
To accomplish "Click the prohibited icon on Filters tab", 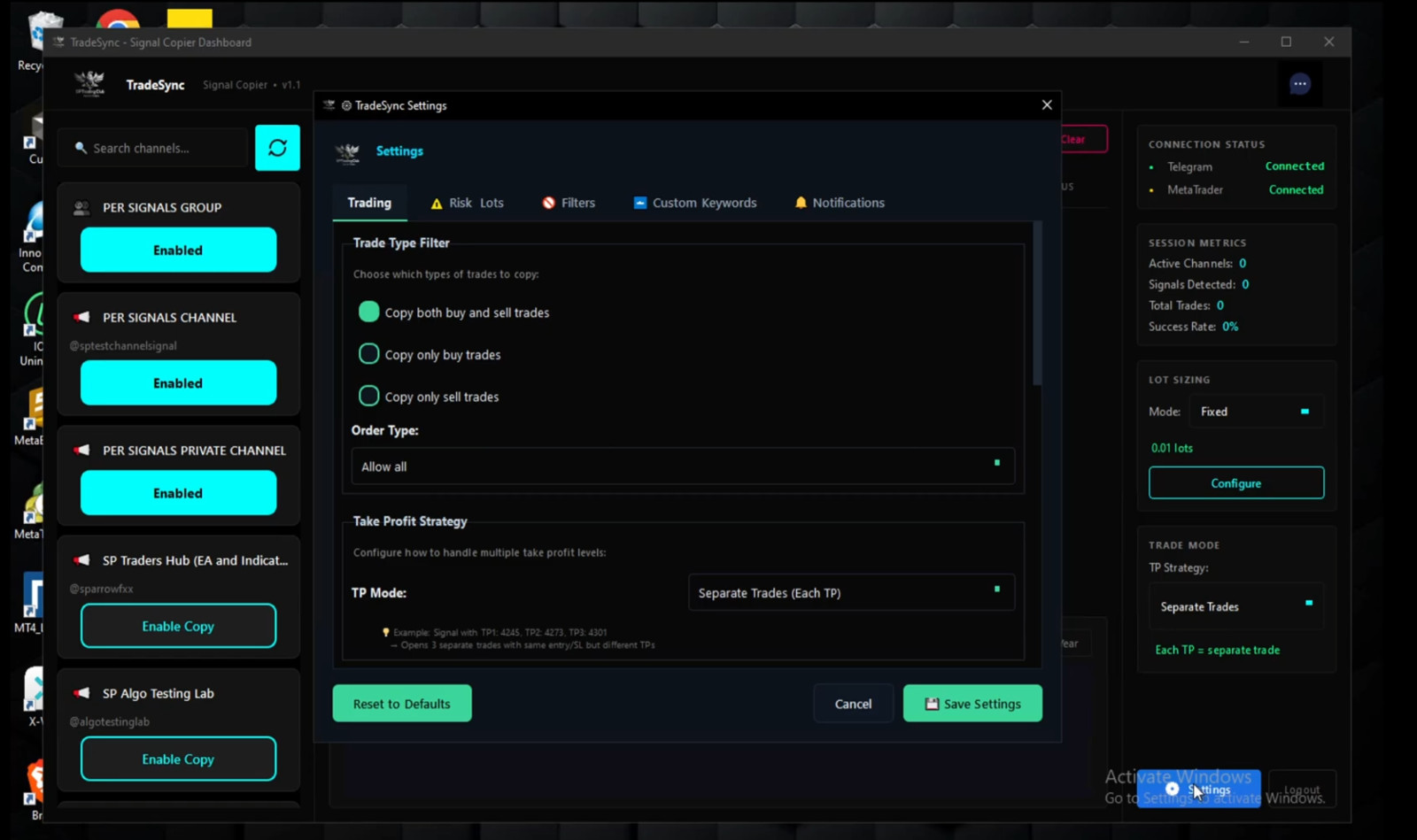I will click(x=548, y=203).
